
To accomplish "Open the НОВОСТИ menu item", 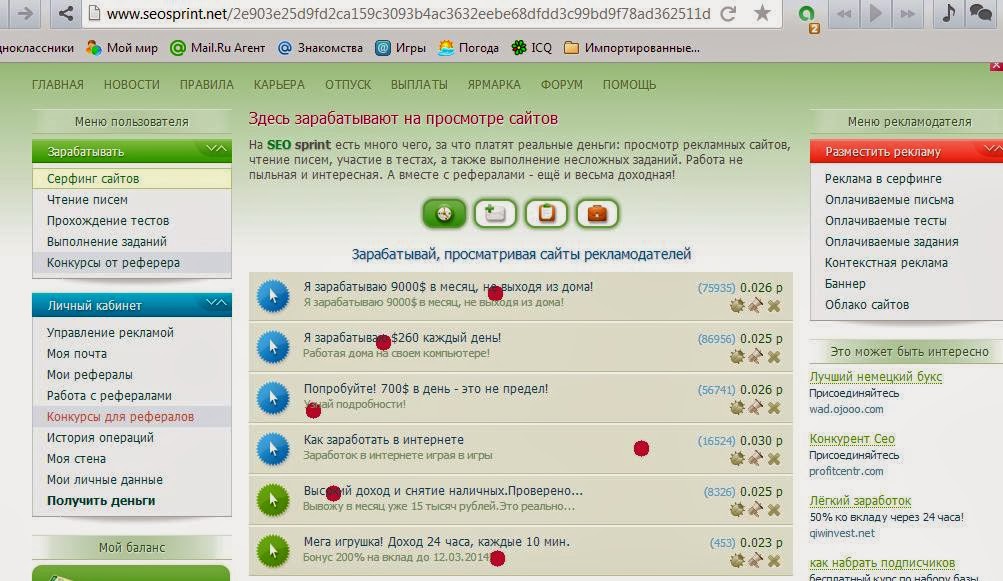I will pos(132,84).
